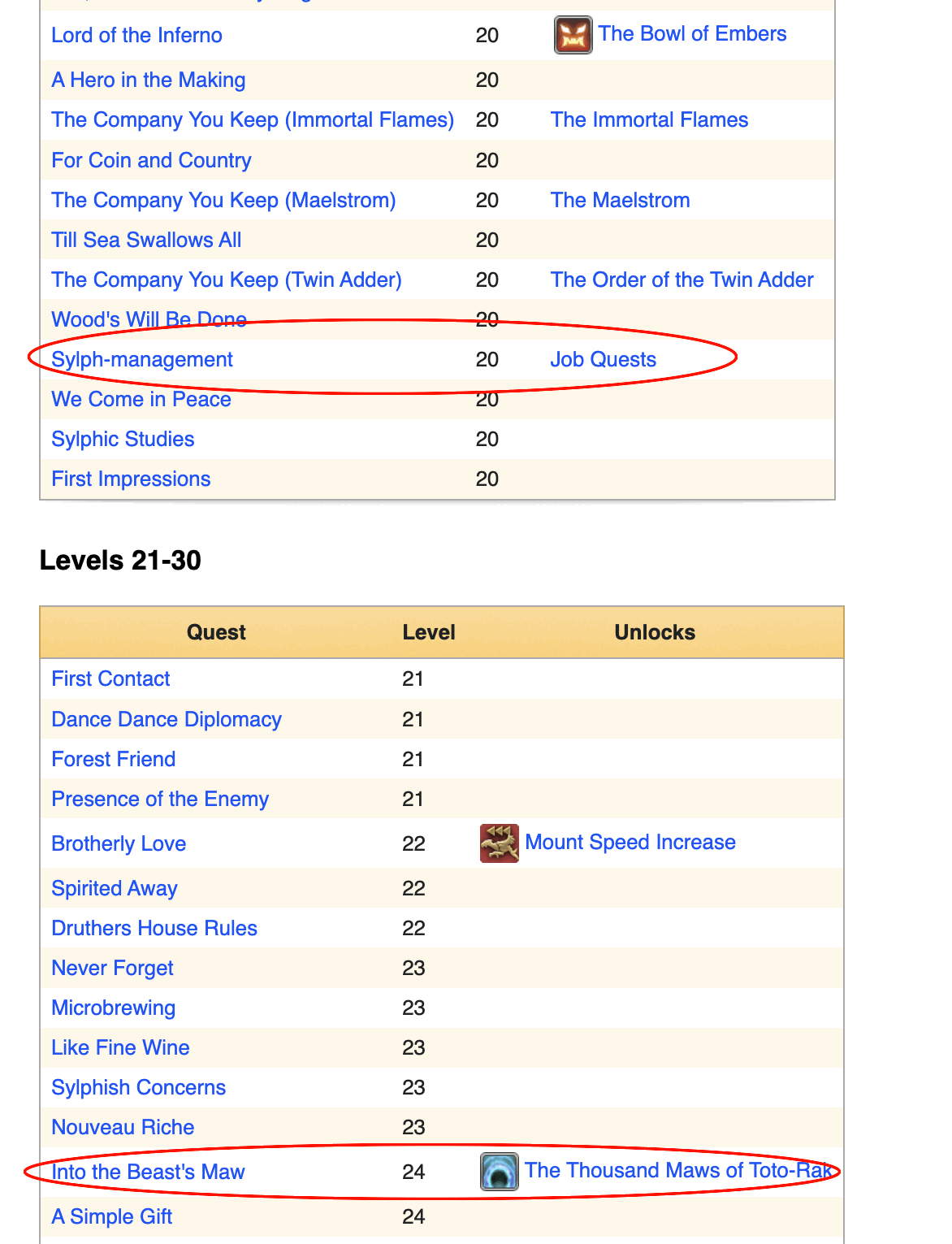Viewport: 952px width, 1244px height.
Task: Open Dance Dance Diplomacy quest
Action: [x=167, y=719]
